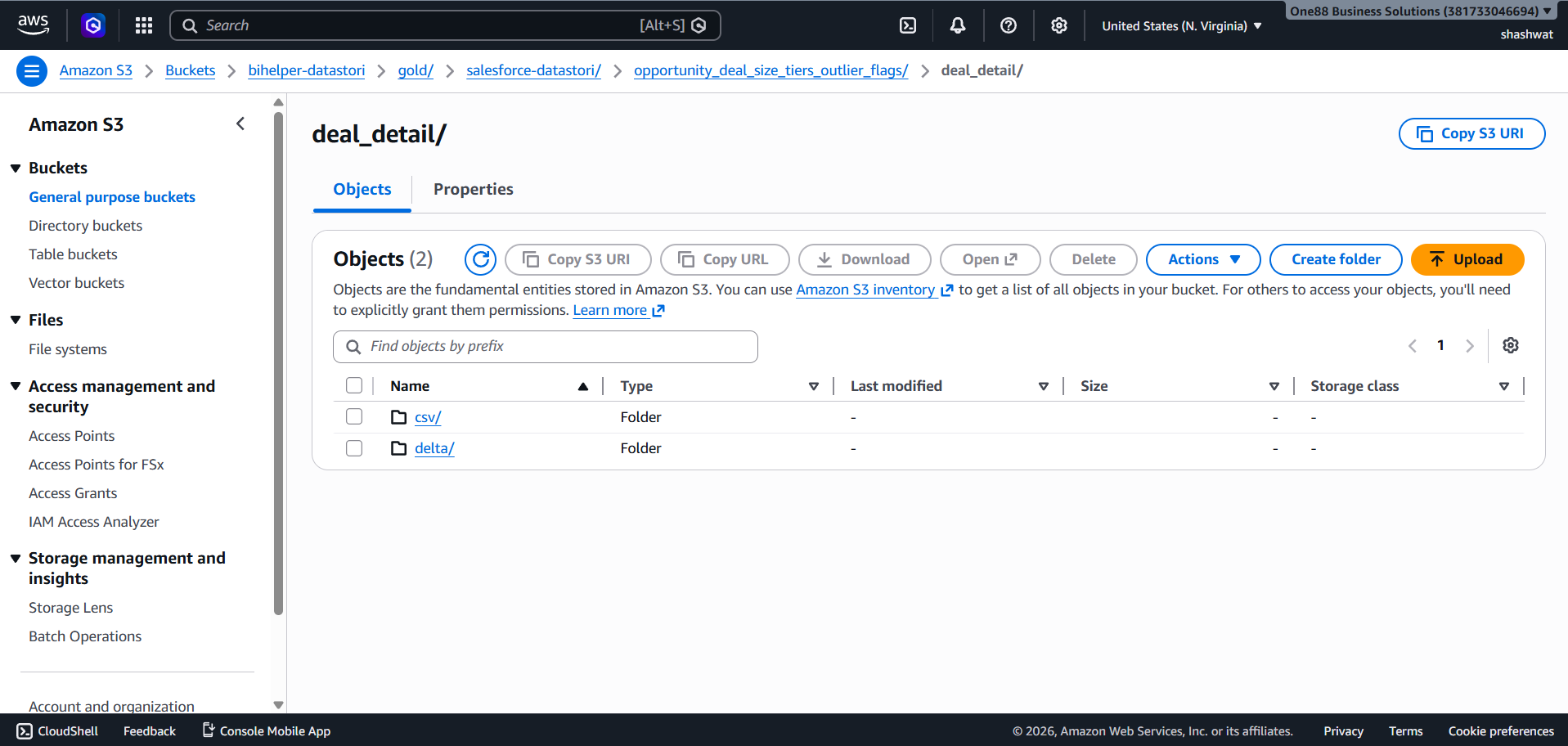This screenshot has height=746, width=1568.
Task: Open the notifications bell
Action: (x=958, y=25)
